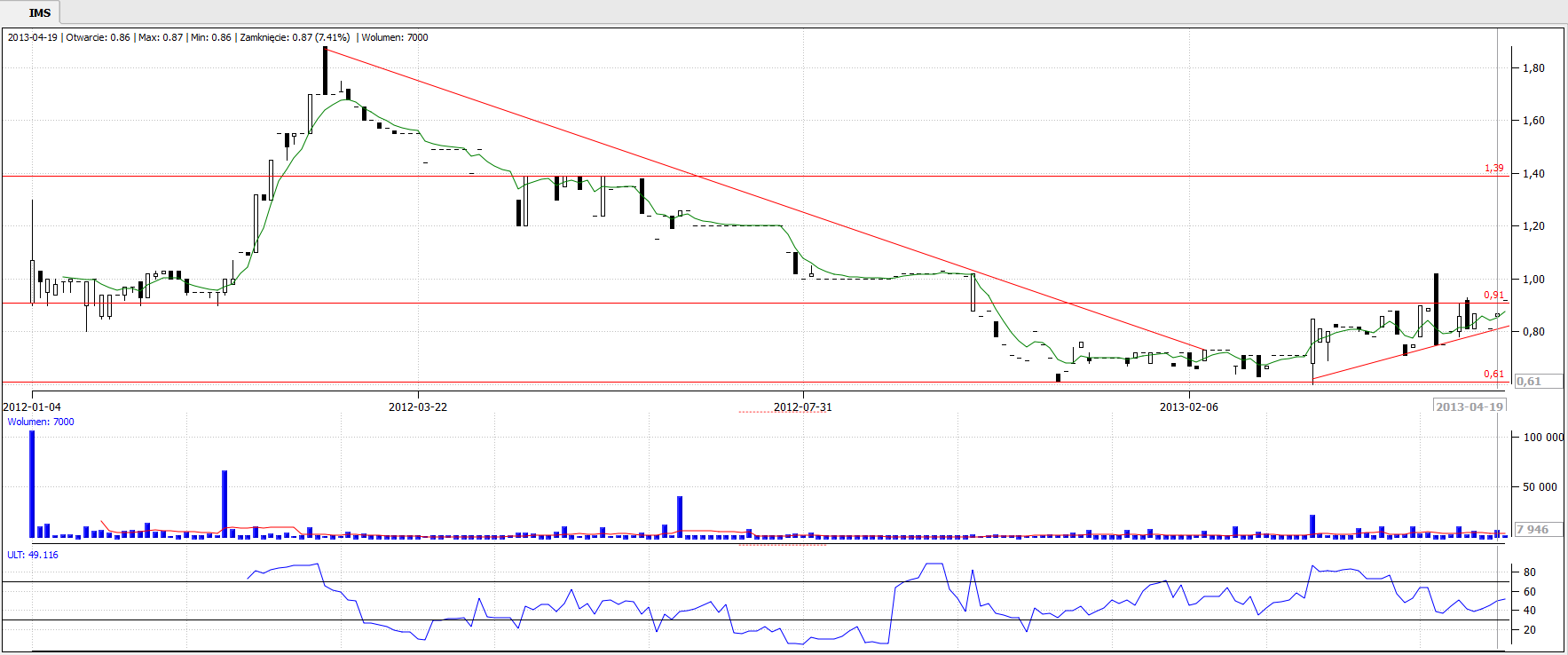Click the Wolumen: 7000 indicator label
1568x655 pixels.
tap(41, 422)
